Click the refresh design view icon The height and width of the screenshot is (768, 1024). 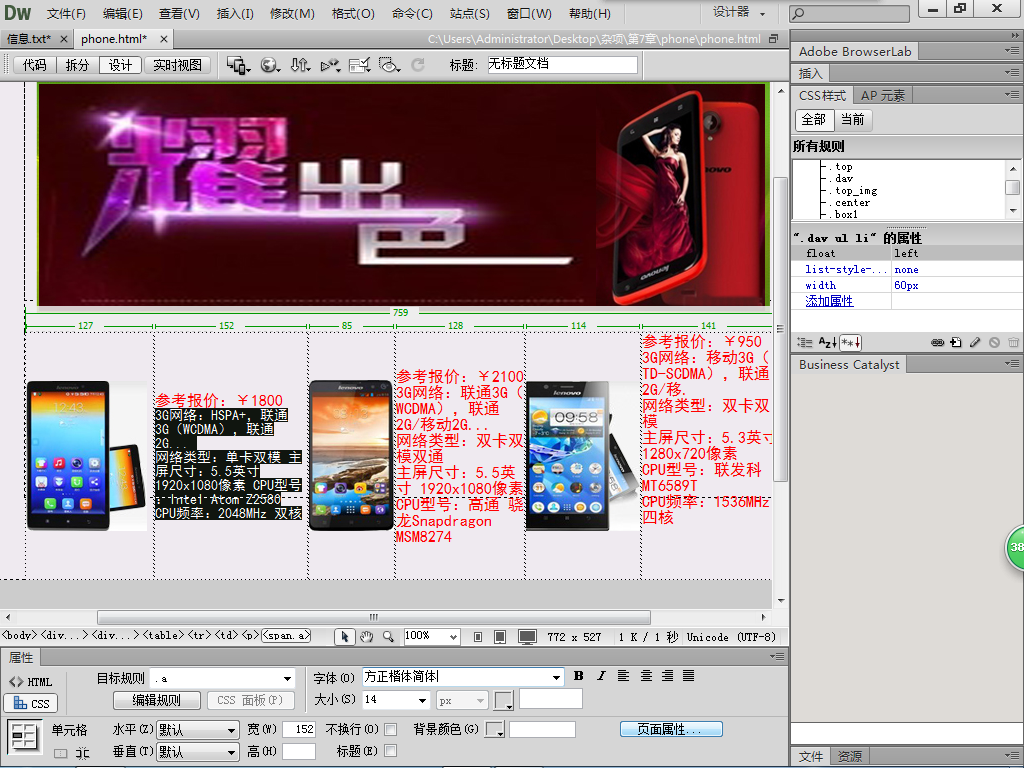coord(418,65)
